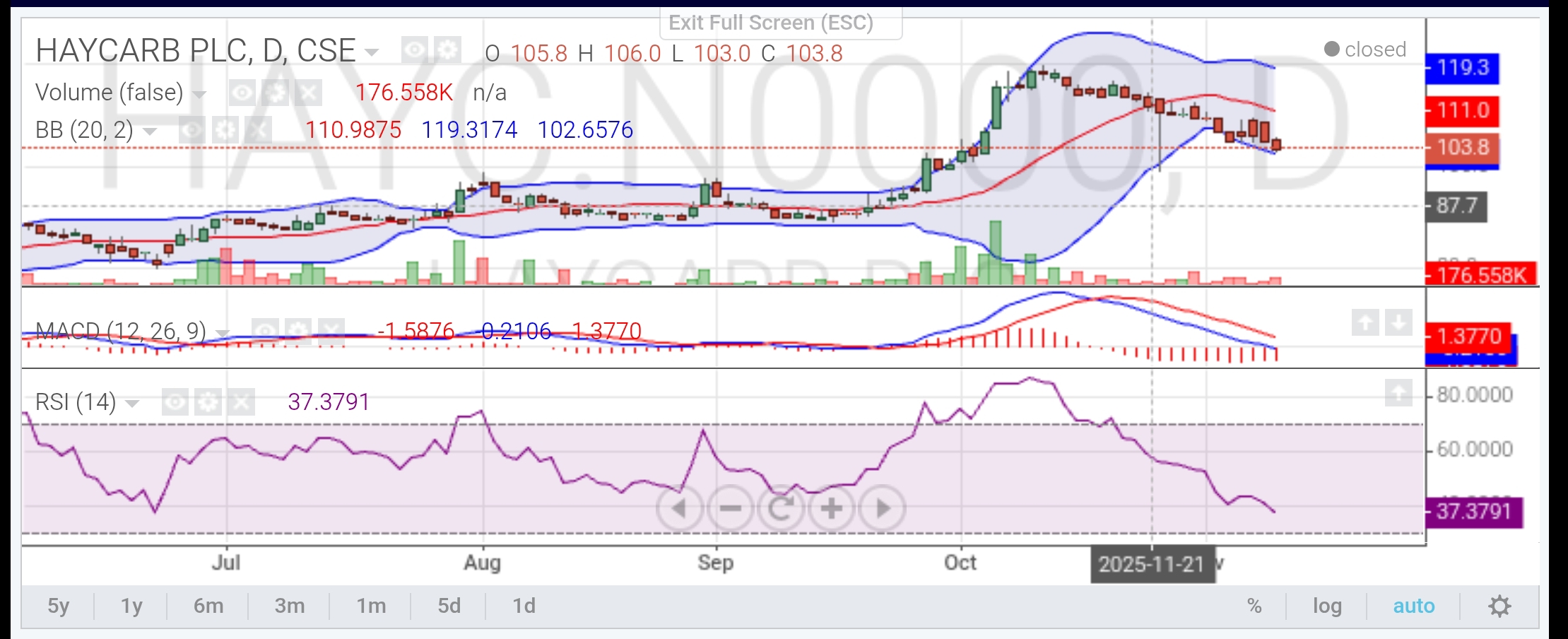Open HAYCARB symbol settings gear
Image resolution: width=1568 pixels, height=639 pixels.
point(447,50)
